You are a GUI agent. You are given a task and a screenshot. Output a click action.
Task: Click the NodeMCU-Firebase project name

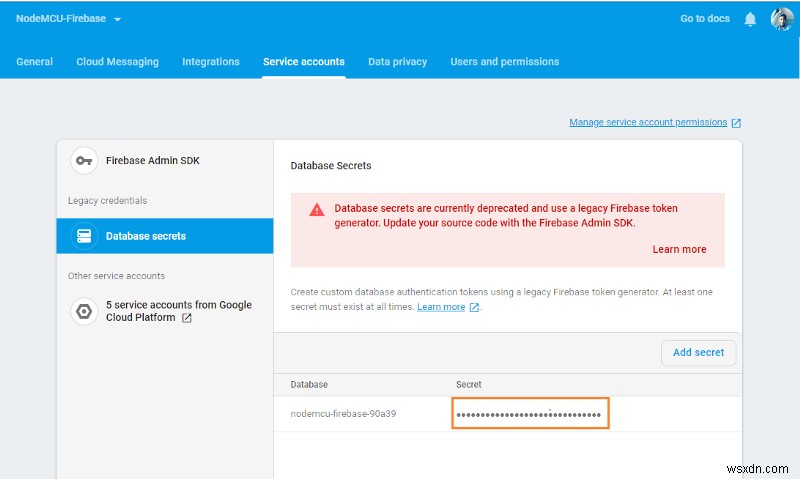[x=61, y=18]
